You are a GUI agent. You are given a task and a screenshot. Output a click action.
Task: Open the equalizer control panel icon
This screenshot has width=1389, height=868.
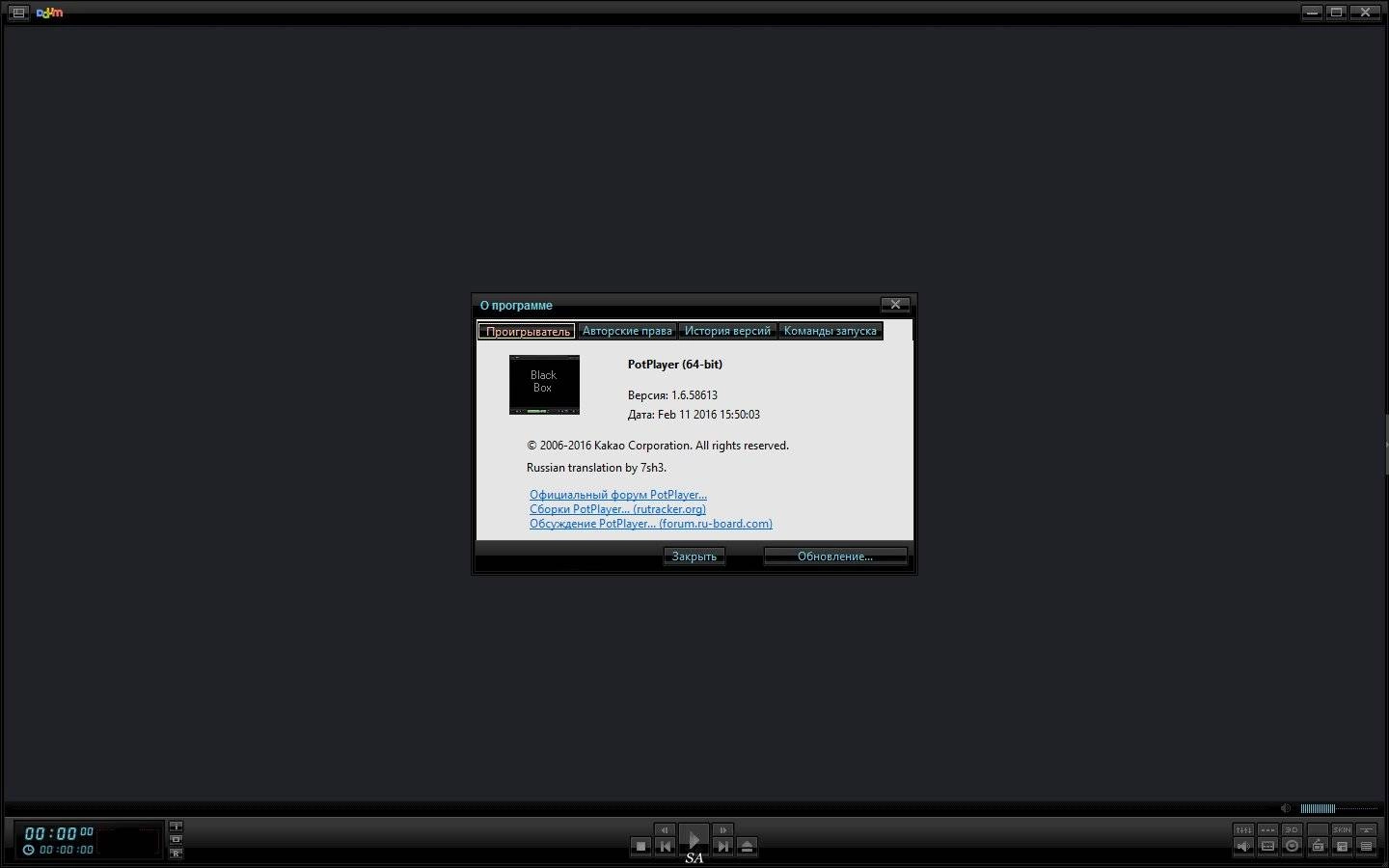coord(1243,829)
